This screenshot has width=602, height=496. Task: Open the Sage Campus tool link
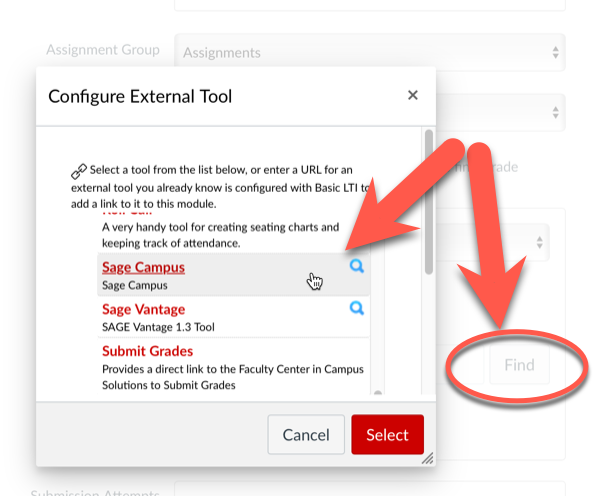[143, 267]
